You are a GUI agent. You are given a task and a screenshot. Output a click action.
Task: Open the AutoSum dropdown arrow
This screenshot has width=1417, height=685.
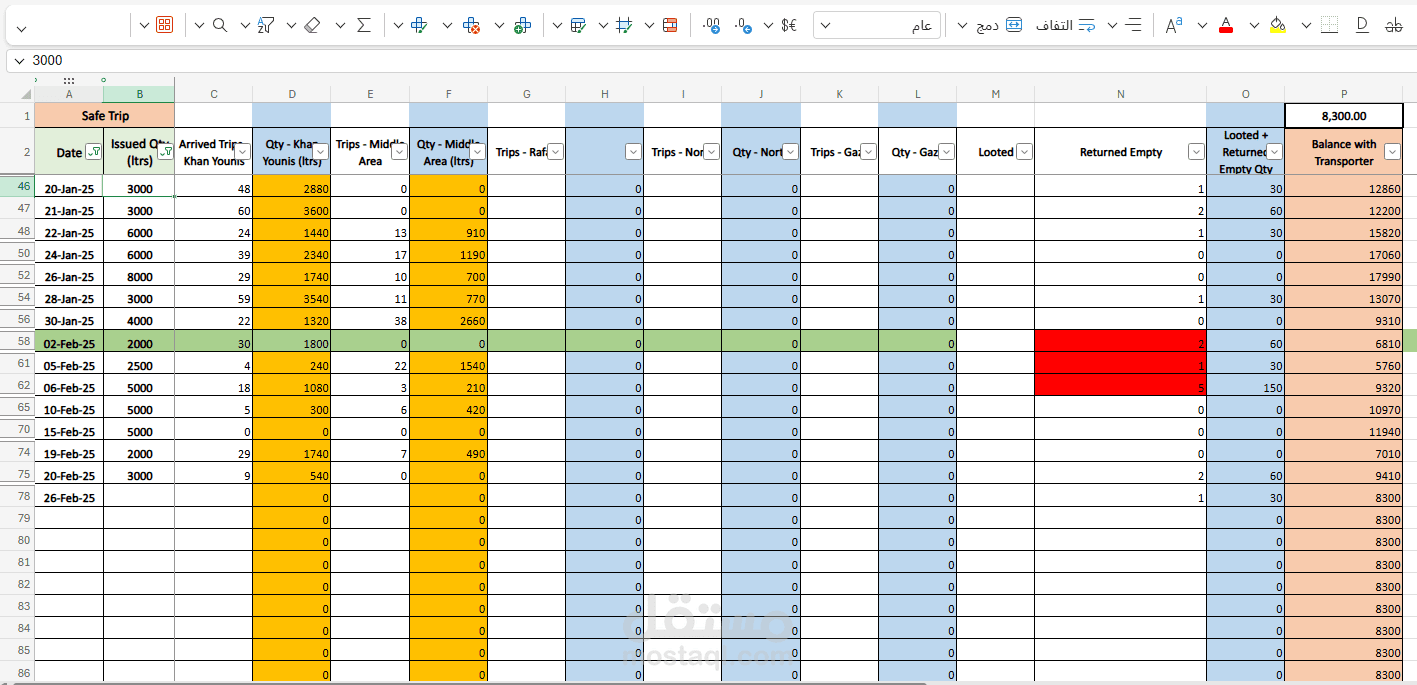[340, 25]
